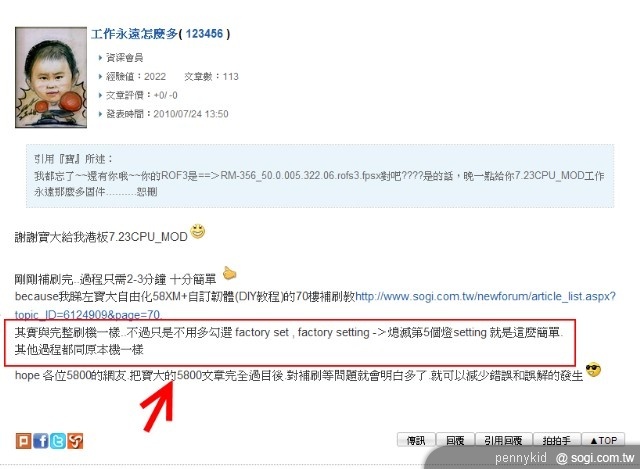This screenshot has width=640, height=469.
Task: Jump to page top via ▲TOP
Action: click(603, 440)
